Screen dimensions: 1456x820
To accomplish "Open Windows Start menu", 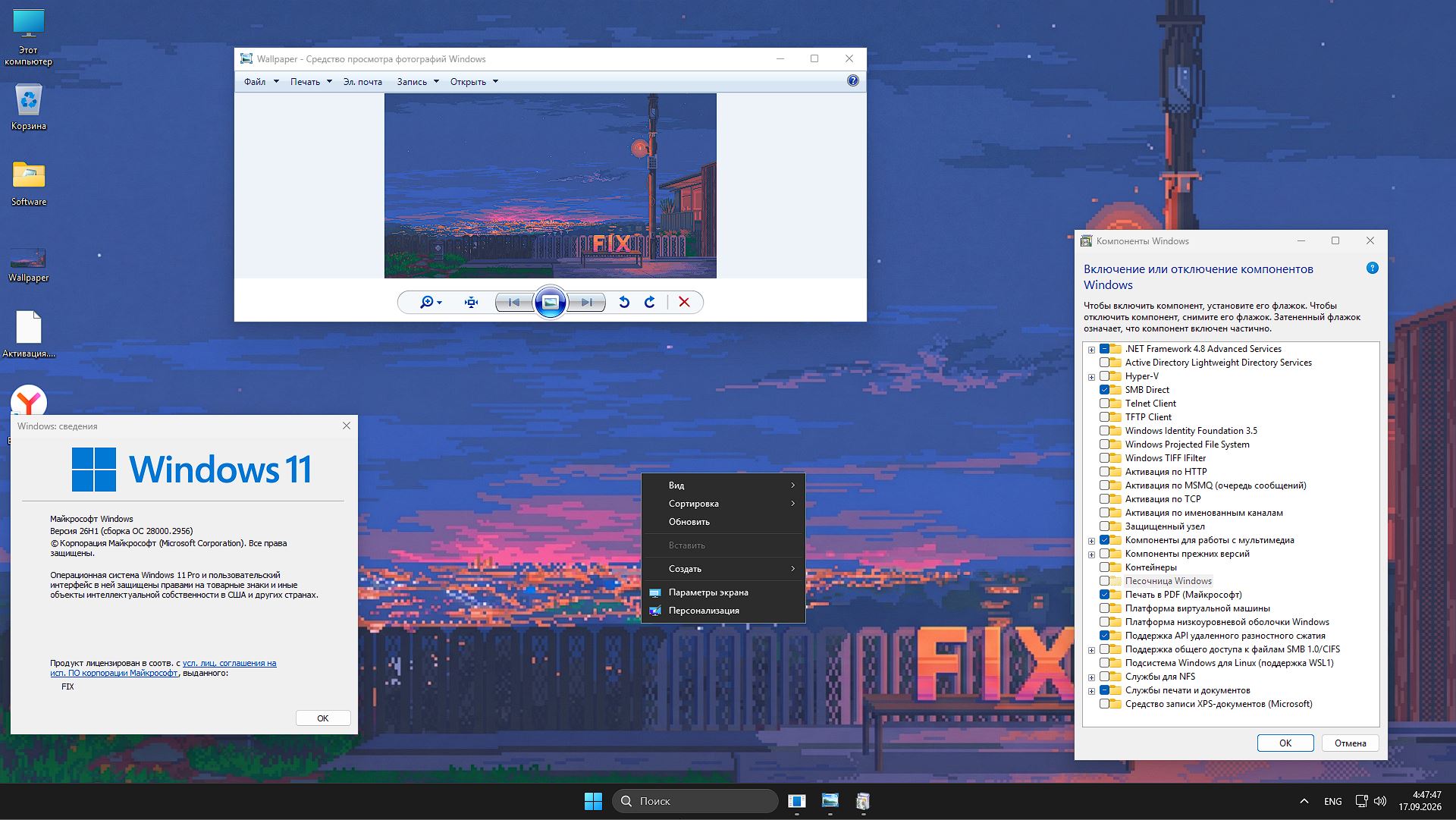I will 593,801.
